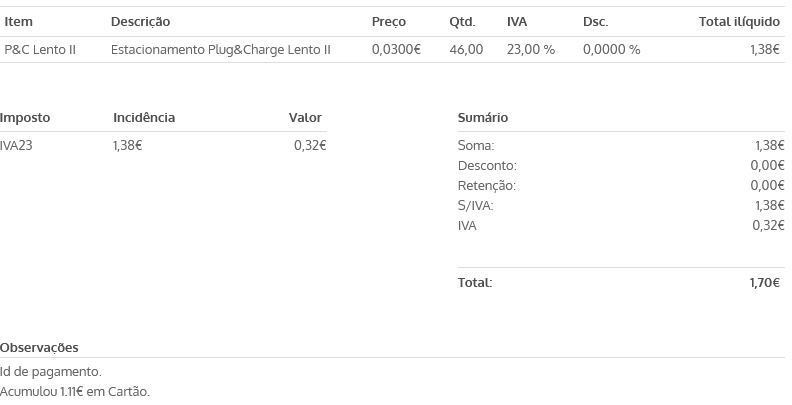792x405 pixels.
Task: Click the Observações heading
Action: tap(39, 348)
